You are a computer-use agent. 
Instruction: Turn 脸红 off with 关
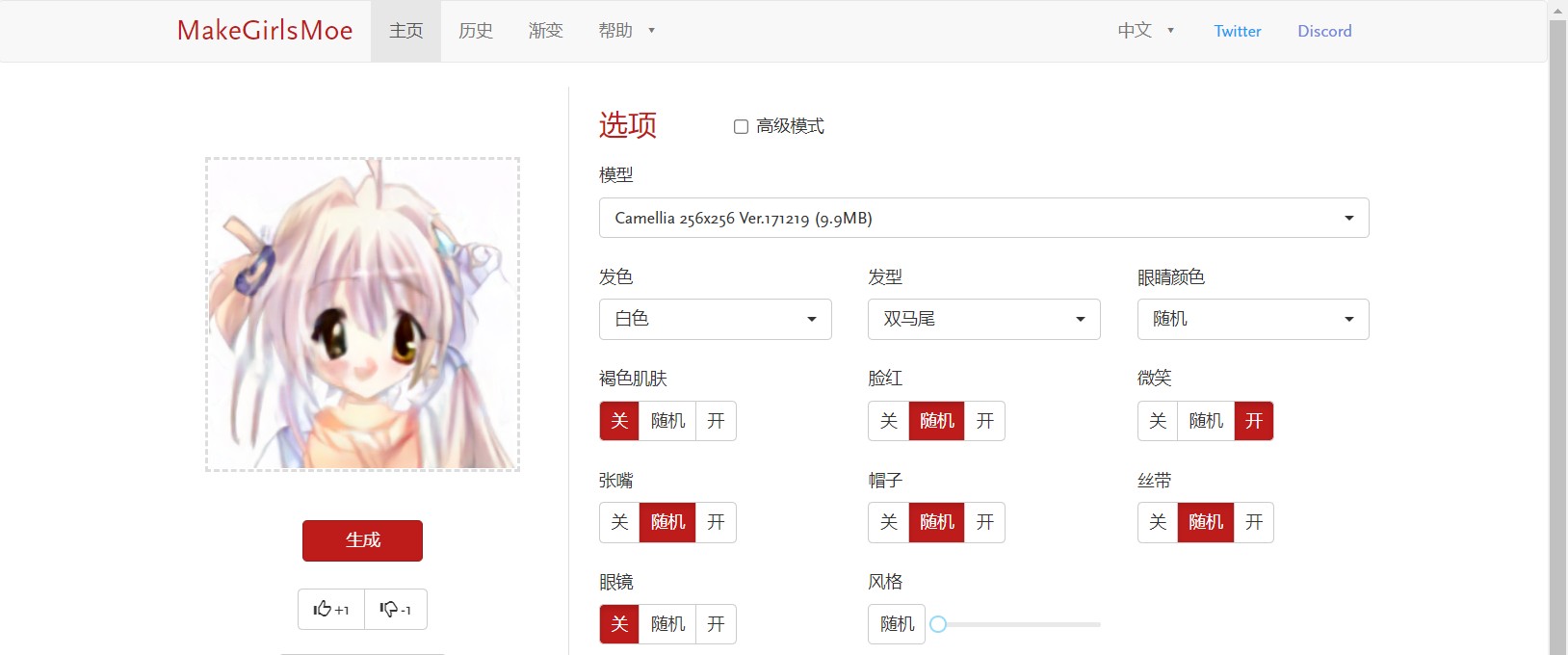point(889,421)
